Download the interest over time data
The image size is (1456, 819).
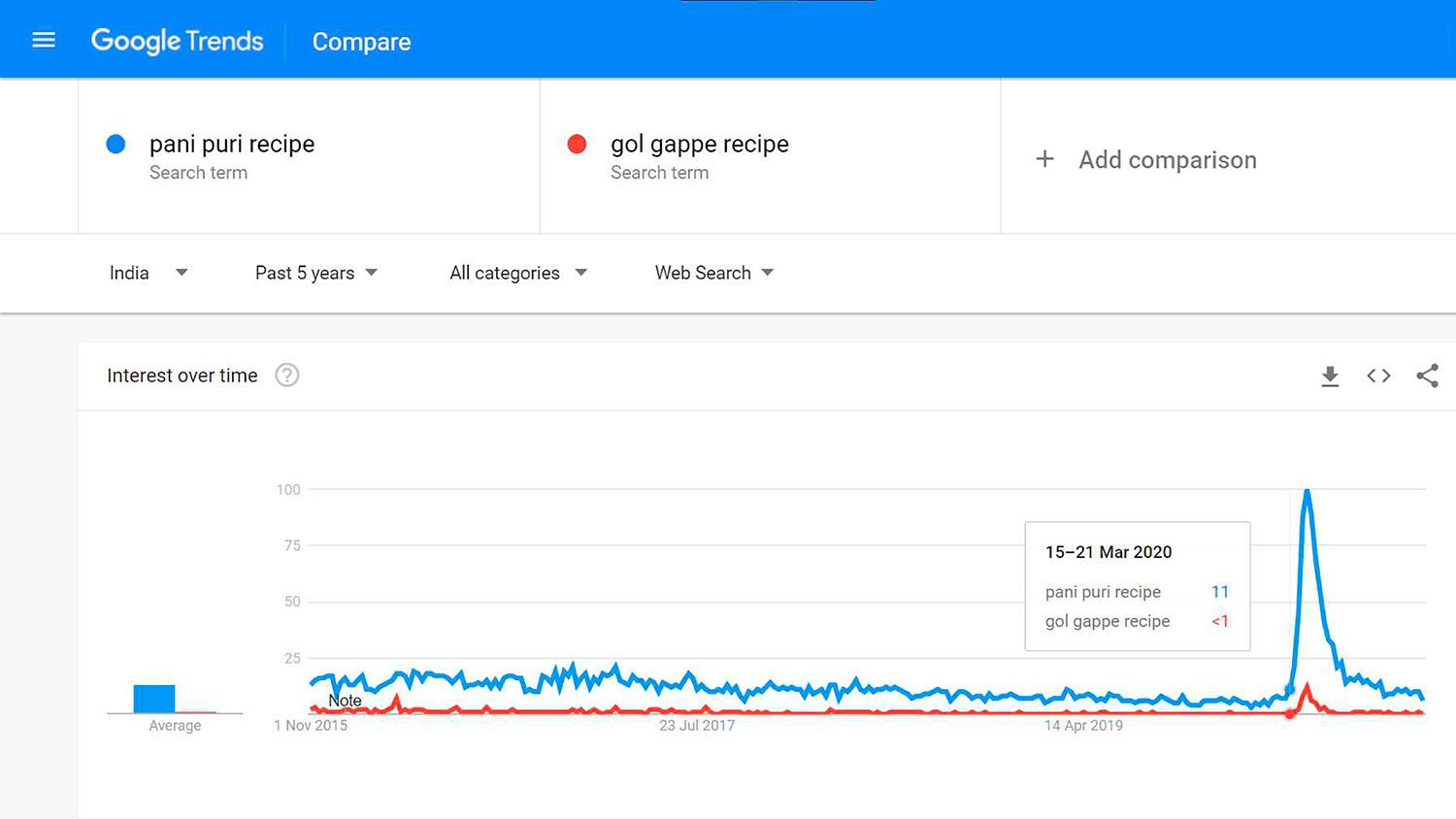[1330, 376]
